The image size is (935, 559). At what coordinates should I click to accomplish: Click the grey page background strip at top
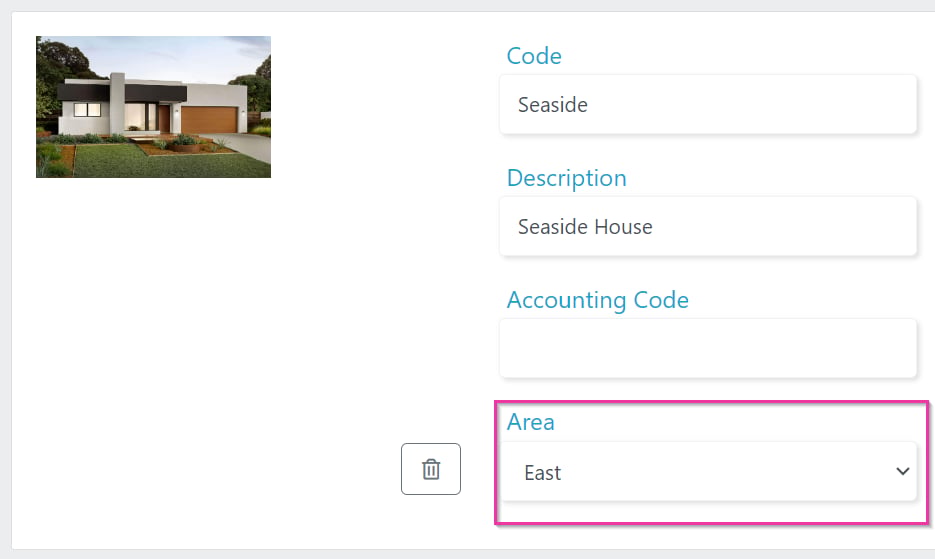tap(468, 5)
